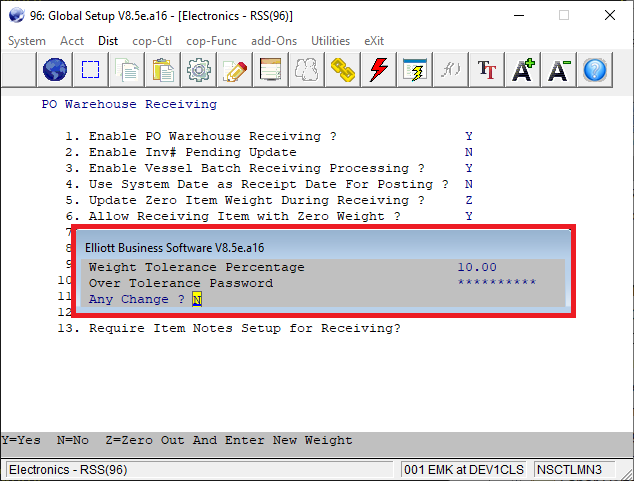Click the Y value for Enable PO Warehouse Receiving

[x=469, y=136]
